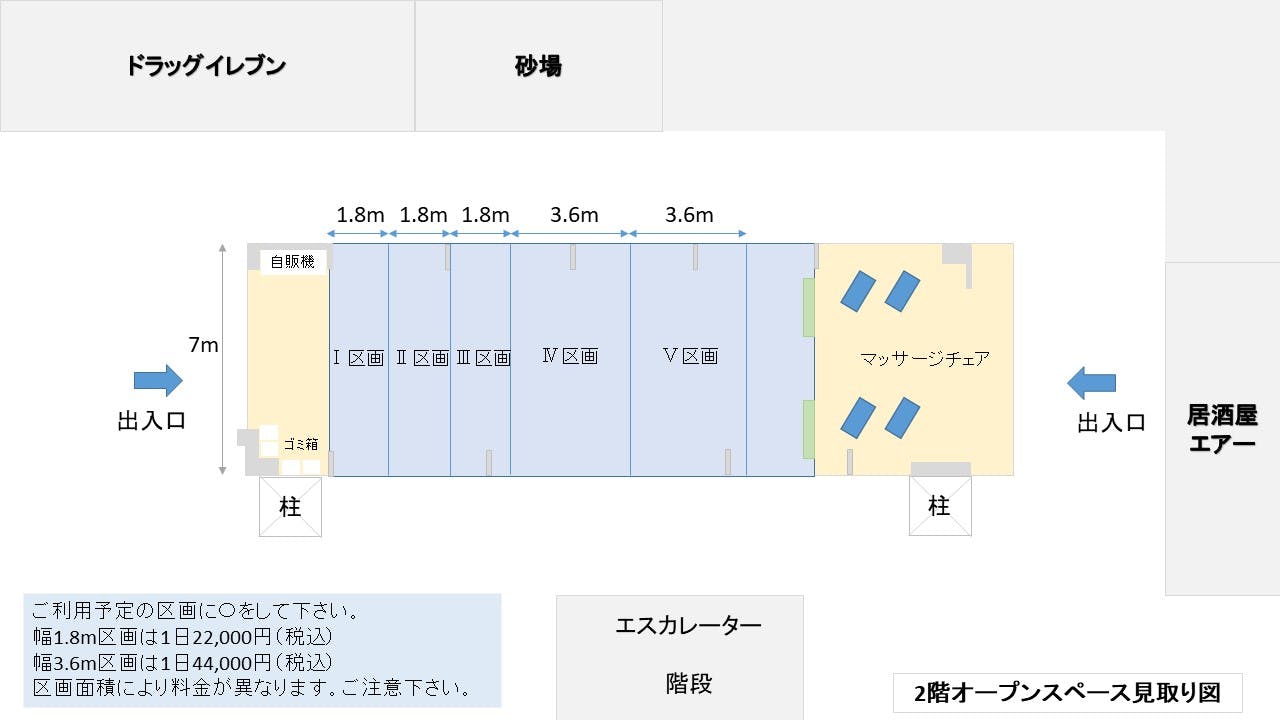Click the エスカレーター label

click(x=688, y=626)
